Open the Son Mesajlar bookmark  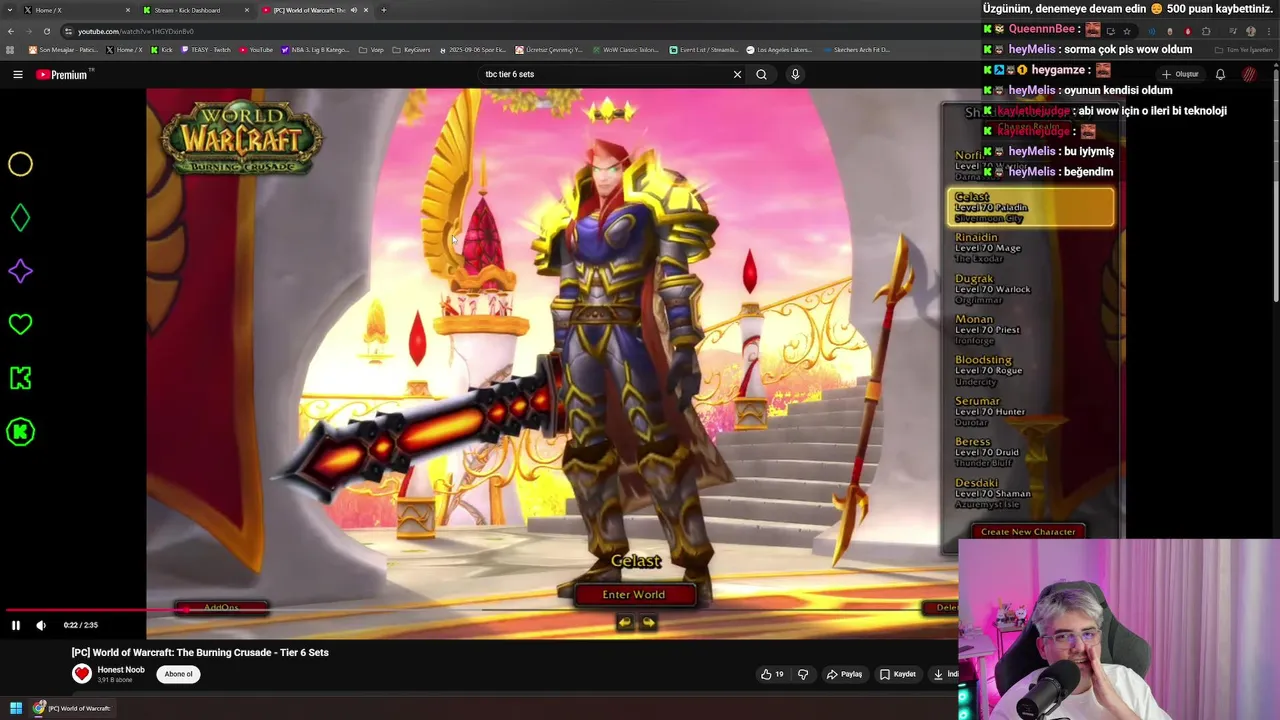(62, 49)
